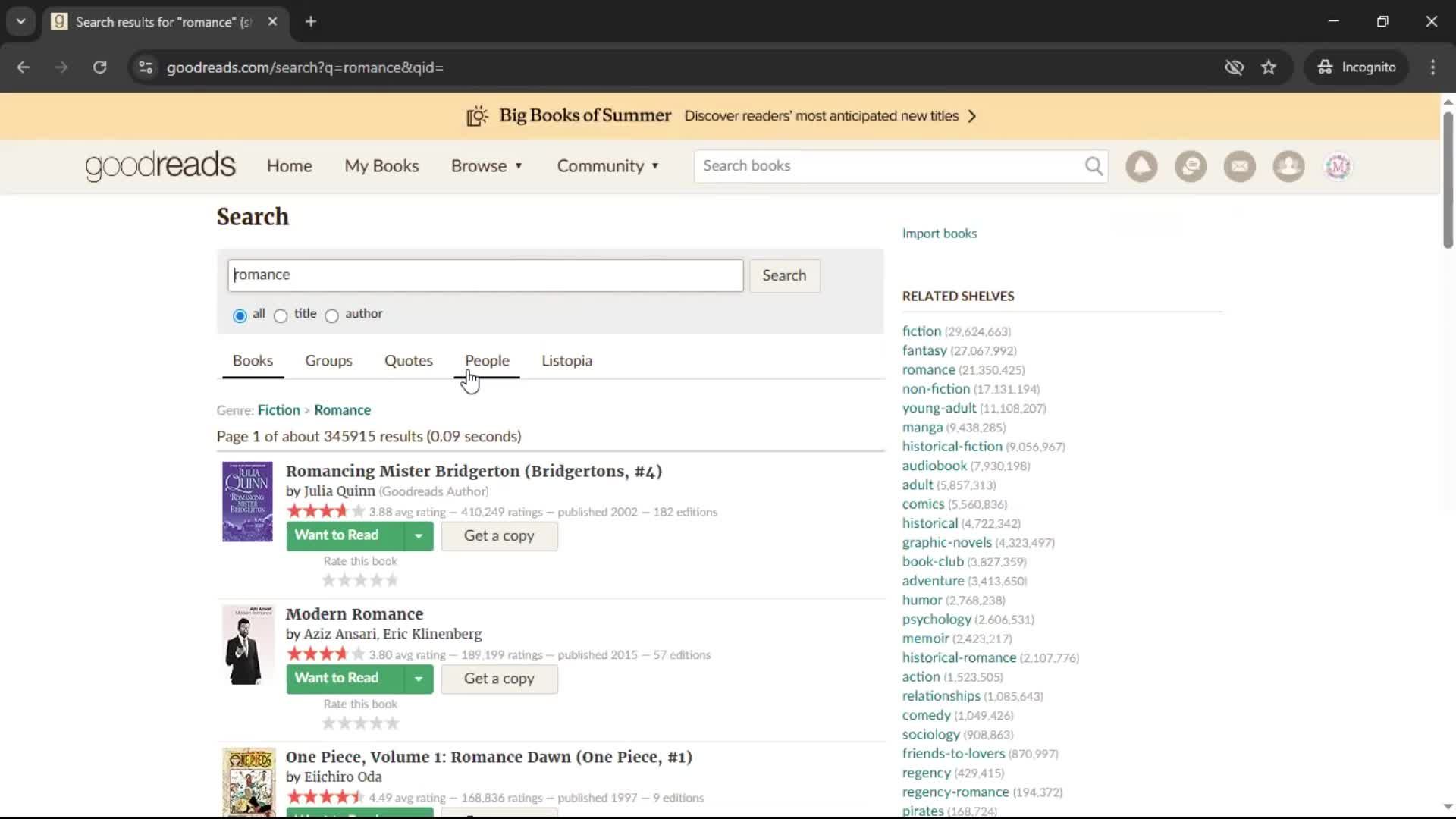Bookmark this page with star icon
Viewport: 1456px width, 819px height.
pos(1269,67)
